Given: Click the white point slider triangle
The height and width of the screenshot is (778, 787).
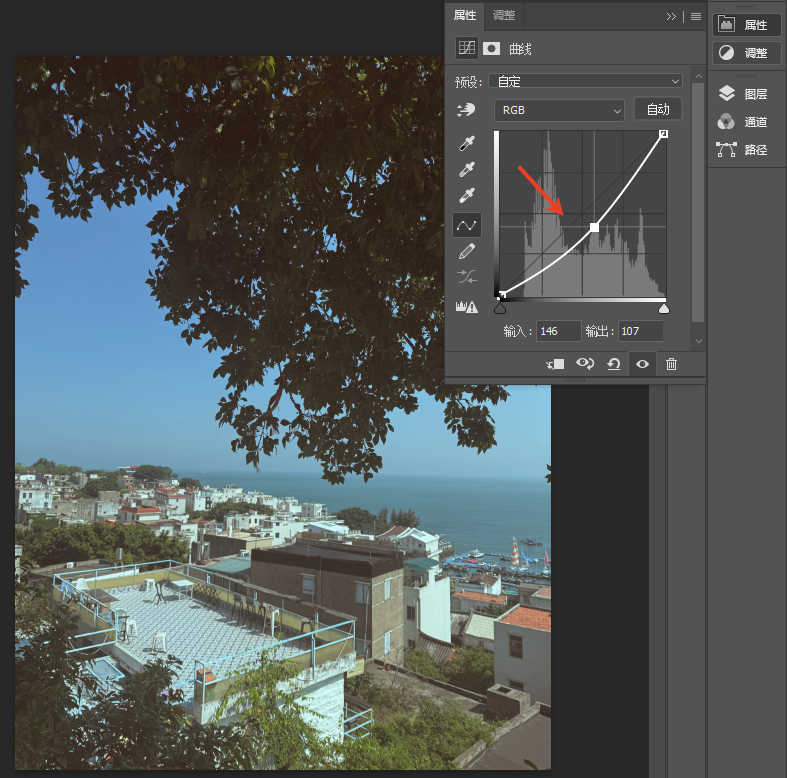Looking at the screenshot, I should [664, 308].
